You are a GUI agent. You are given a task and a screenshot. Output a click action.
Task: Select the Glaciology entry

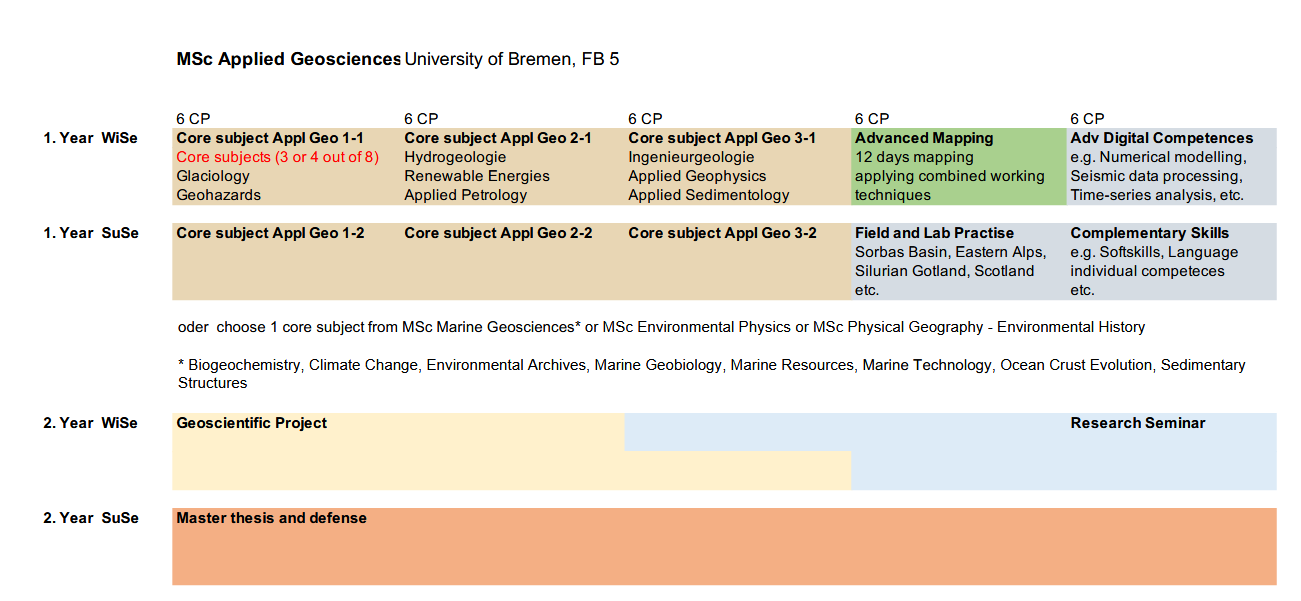[213, 176]
